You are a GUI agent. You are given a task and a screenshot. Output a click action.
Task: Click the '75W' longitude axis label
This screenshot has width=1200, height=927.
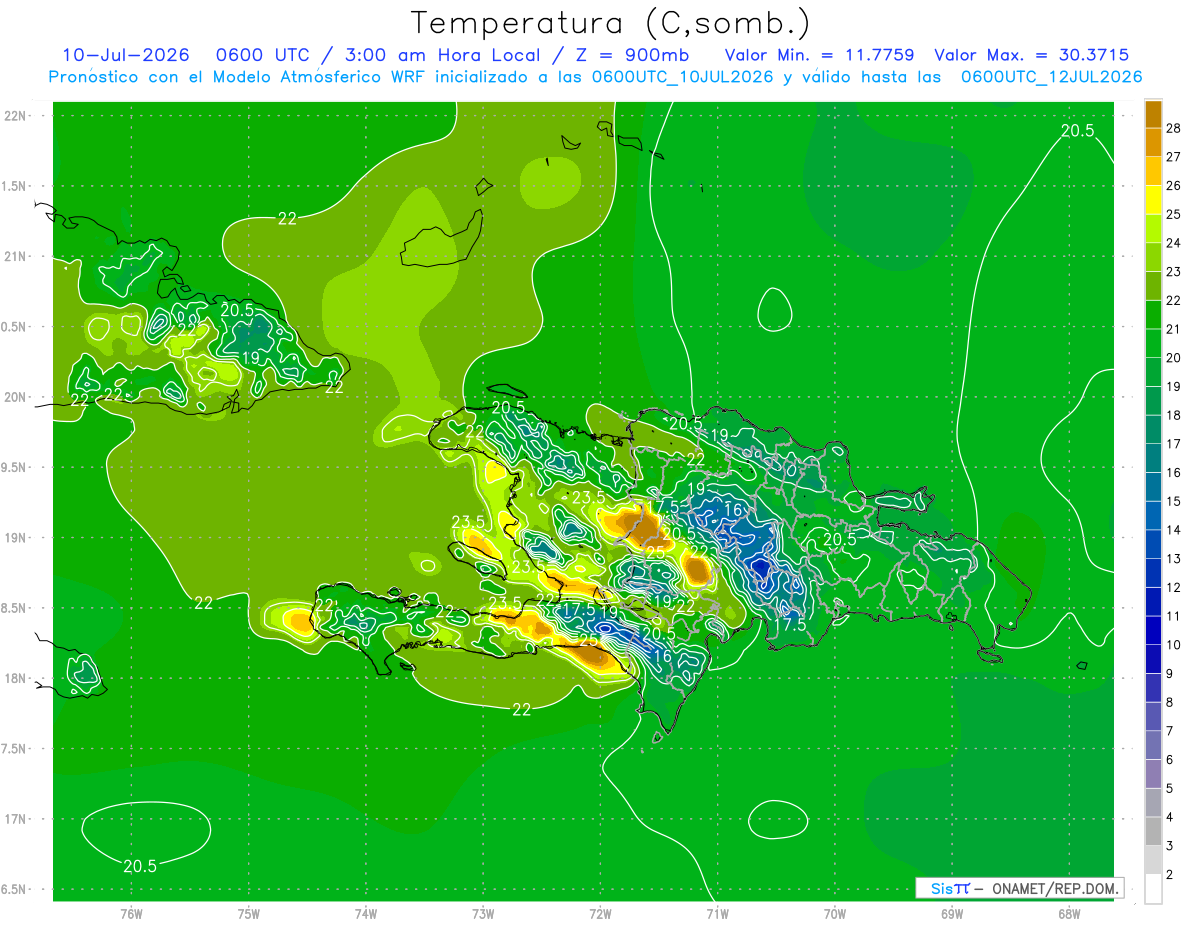coord(249,914)
